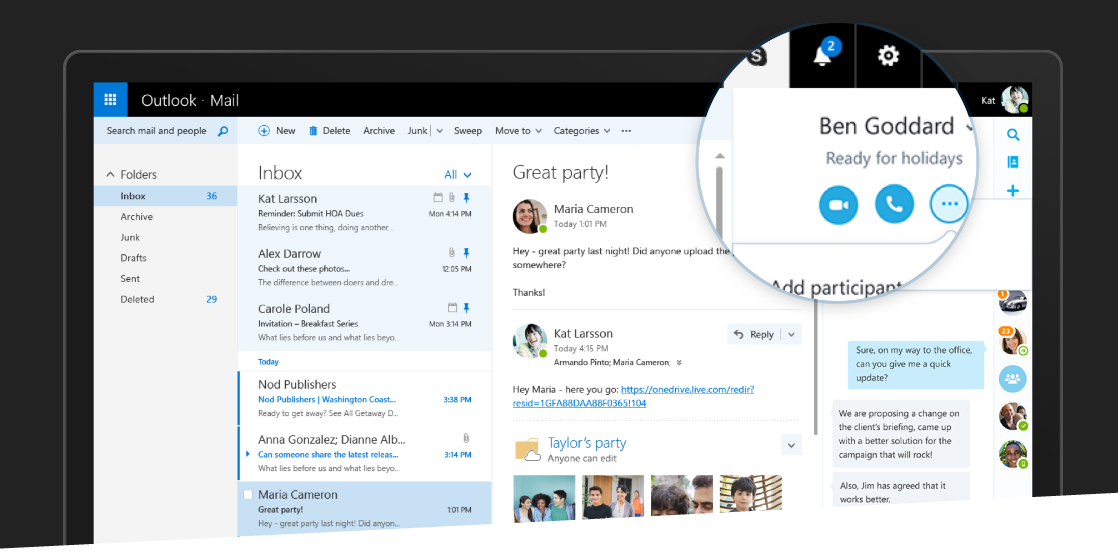Start a voice call with Ben Goddard
This screenshot has width=1118, height=557.
pos(894,205)
